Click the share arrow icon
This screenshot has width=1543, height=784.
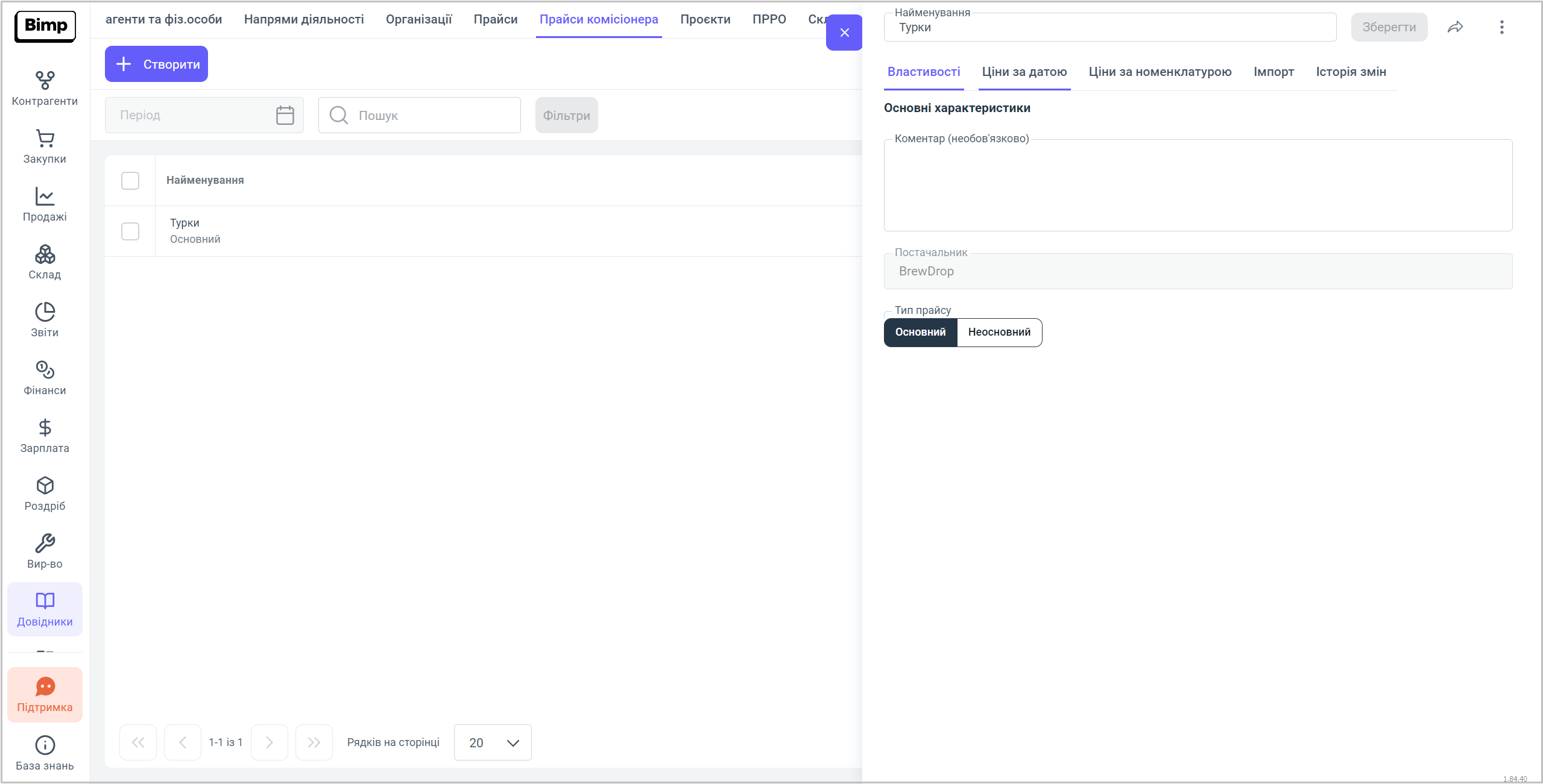pos(1455,27)
